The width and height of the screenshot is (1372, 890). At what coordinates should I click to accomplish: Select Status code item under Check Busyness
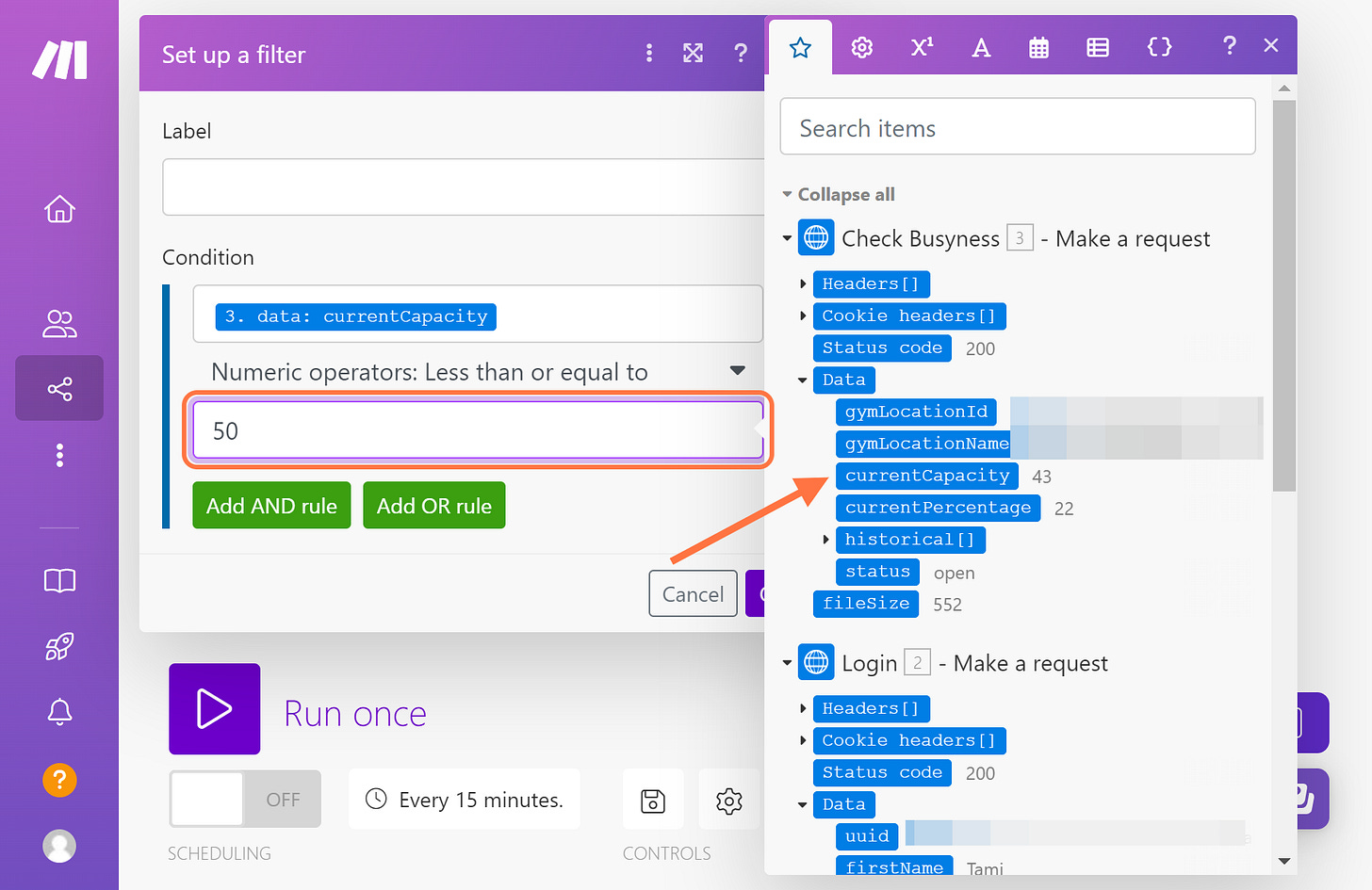click(882, 348)
